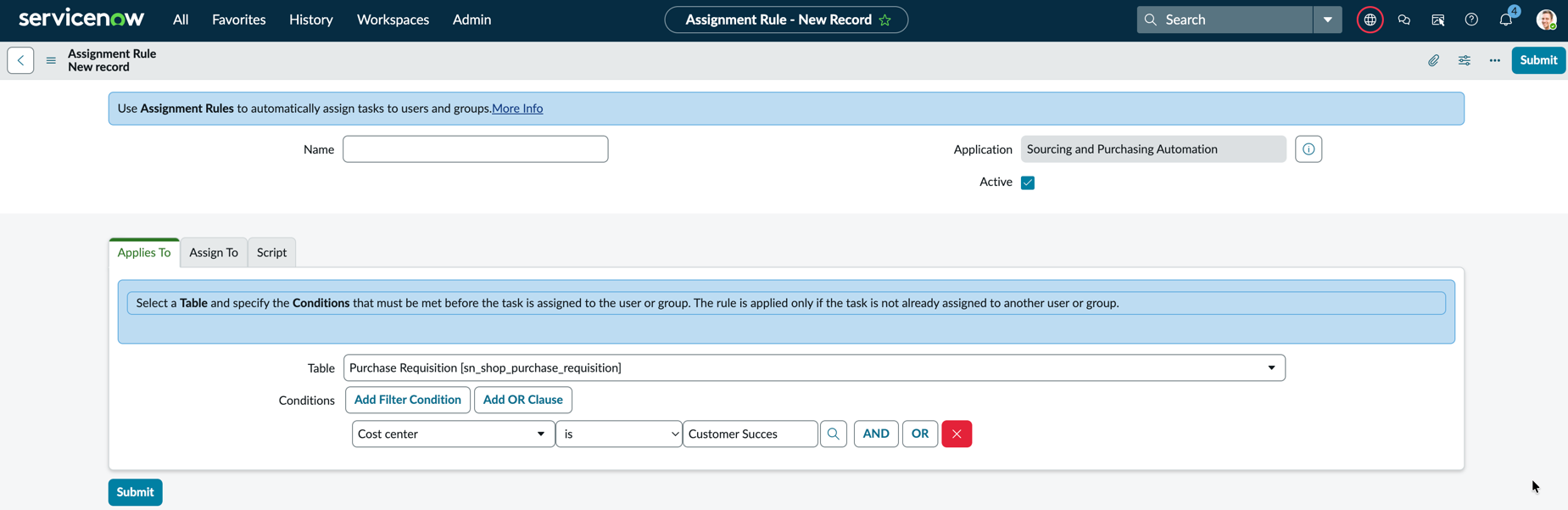Click the Application field
Viewport: 1568px width, 510px height.
[1153, 149]
